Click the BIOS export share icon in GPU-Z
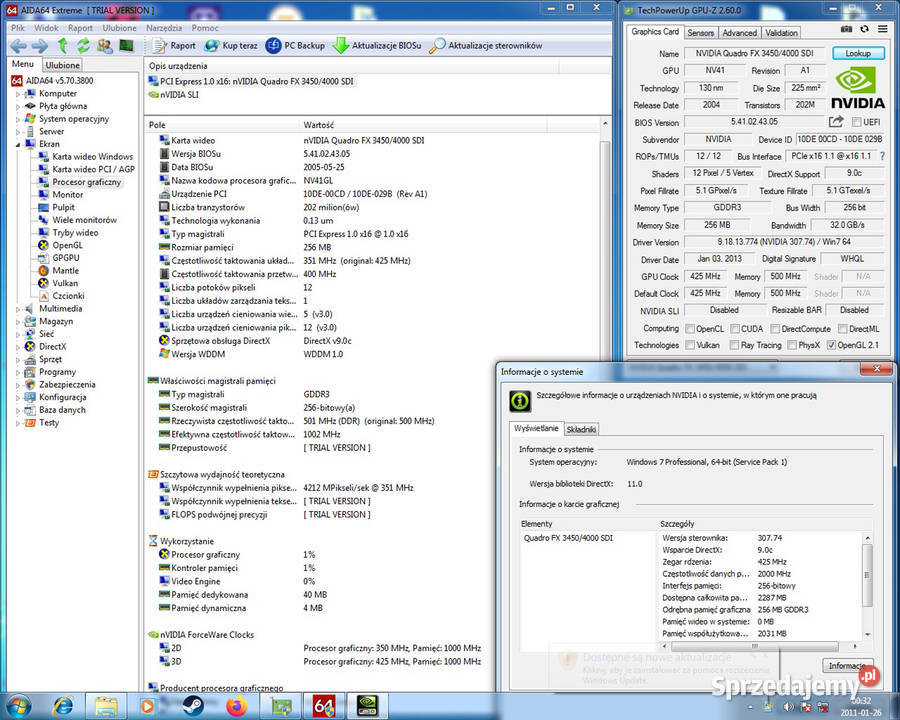Screen dimensions: 900x720 tap(836, 122)
